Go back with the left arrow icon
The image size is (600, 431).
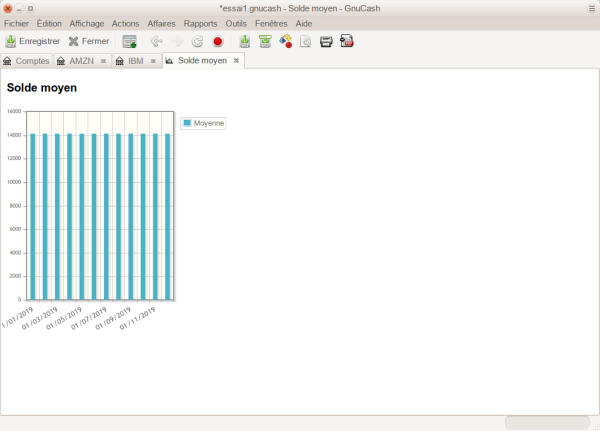pos(157,42)
